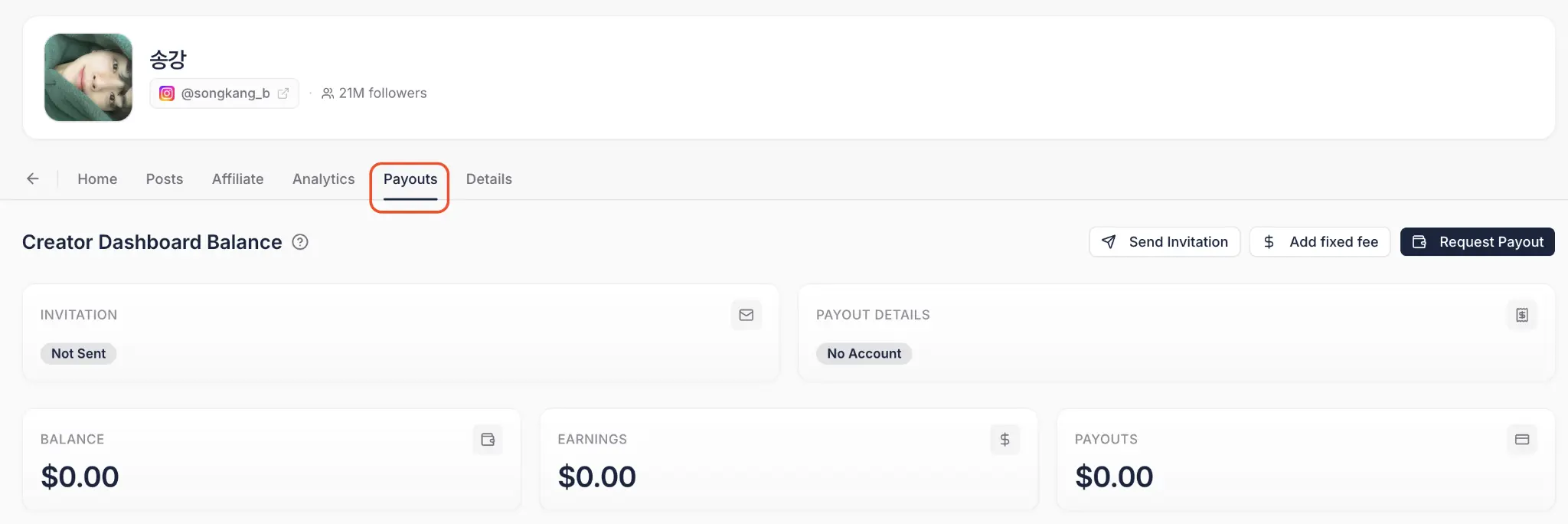Screen dimensions: 1568x524
Task: Select the Affiliate tab
Action: (237, 178)
